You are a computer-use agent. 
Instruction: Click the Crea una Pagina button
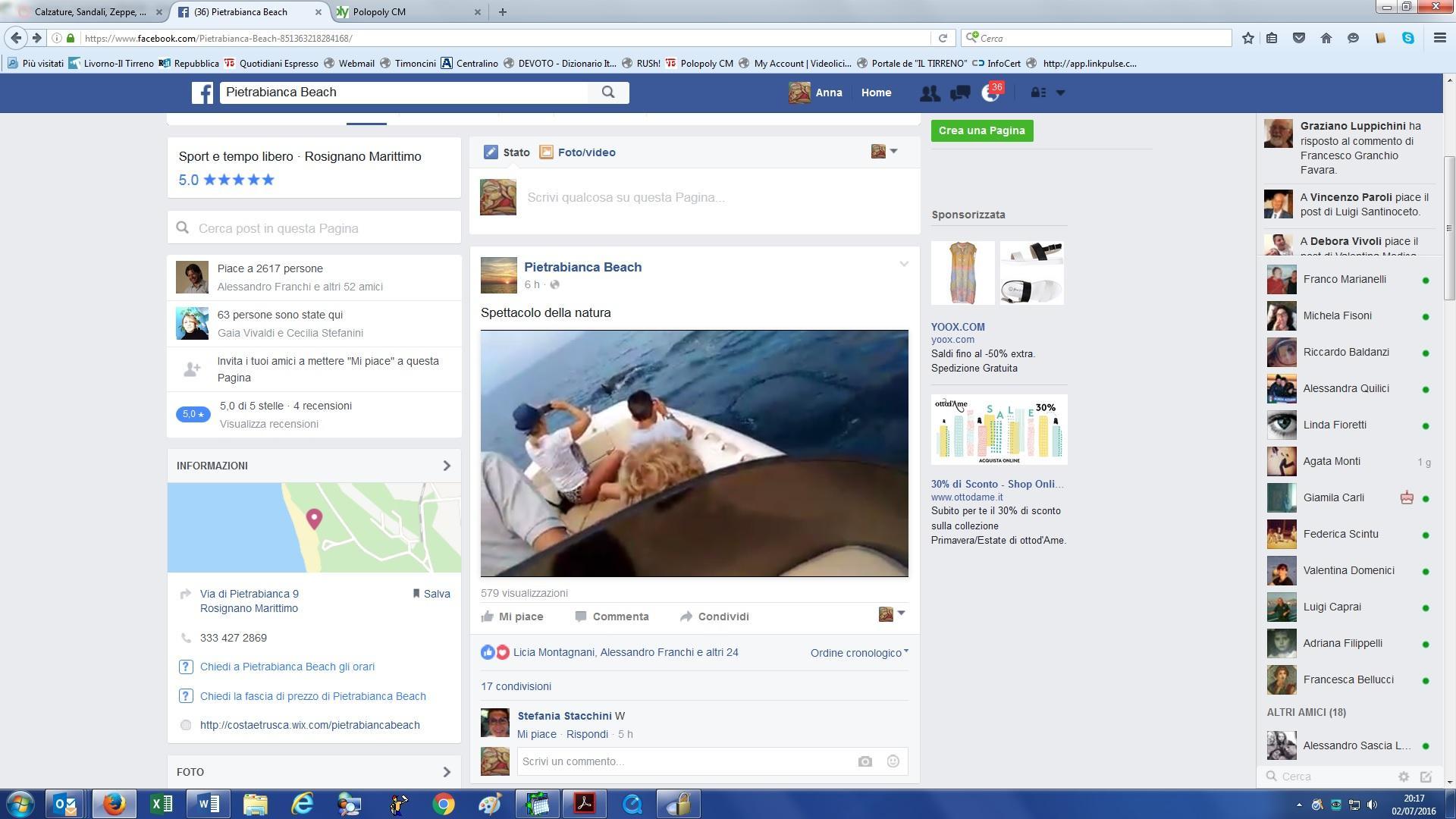(982, 130)
